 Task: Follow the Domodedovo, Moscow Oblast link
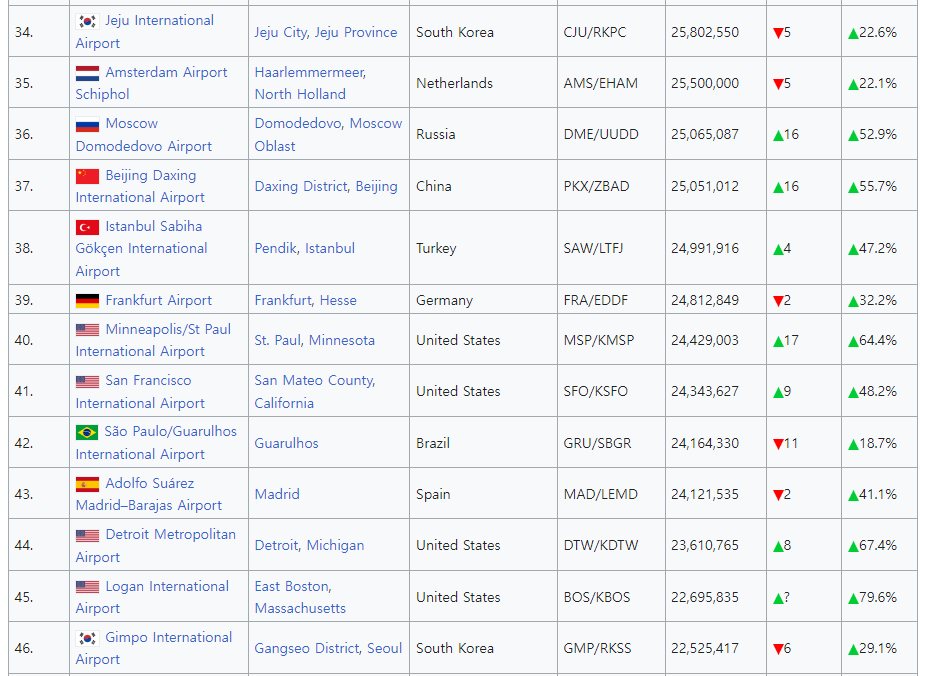pyautogui.click(x=328, y=135)
